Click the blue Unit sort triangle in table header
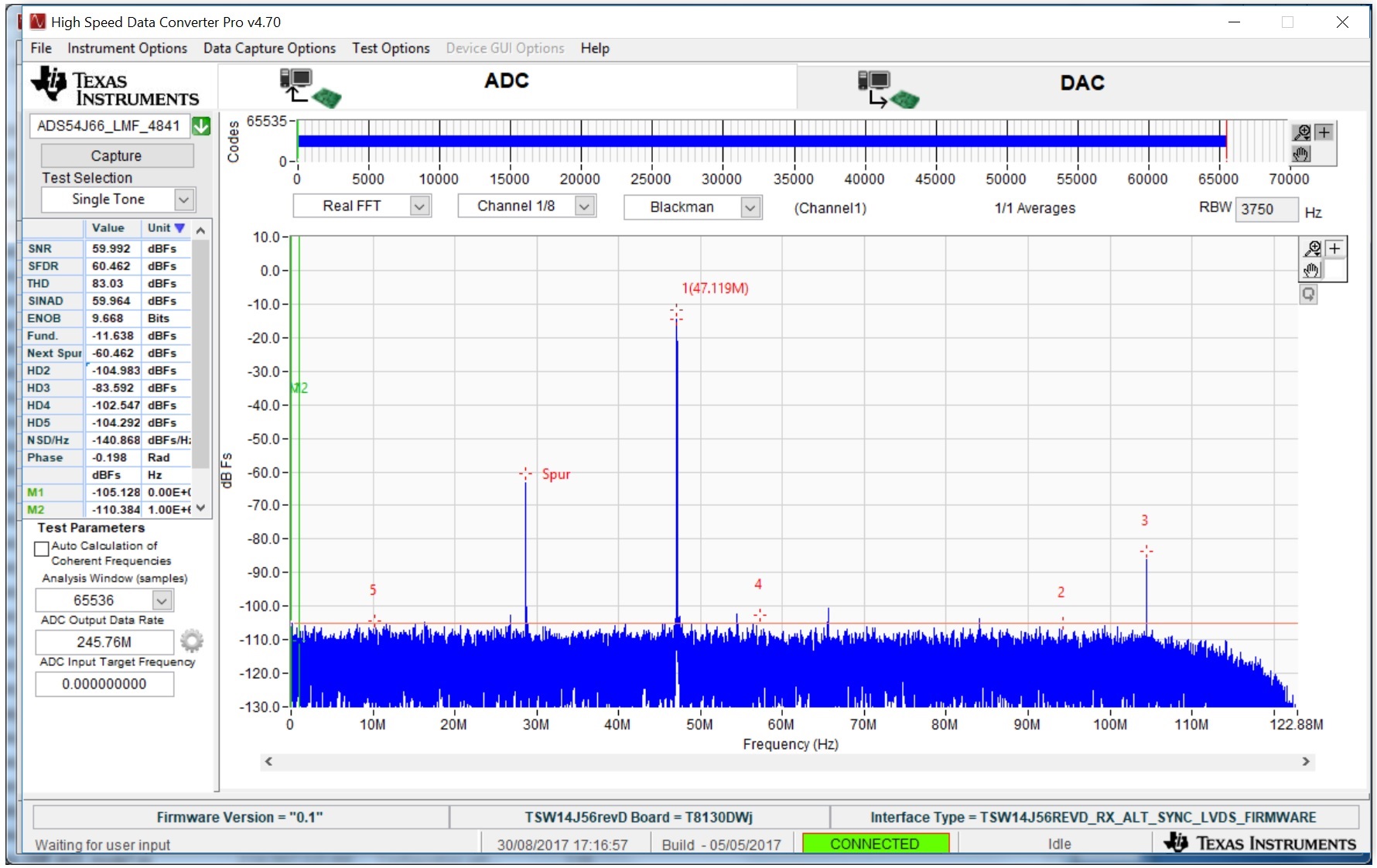The height and width of the screenshot is (868, 1377). point(179,228)
